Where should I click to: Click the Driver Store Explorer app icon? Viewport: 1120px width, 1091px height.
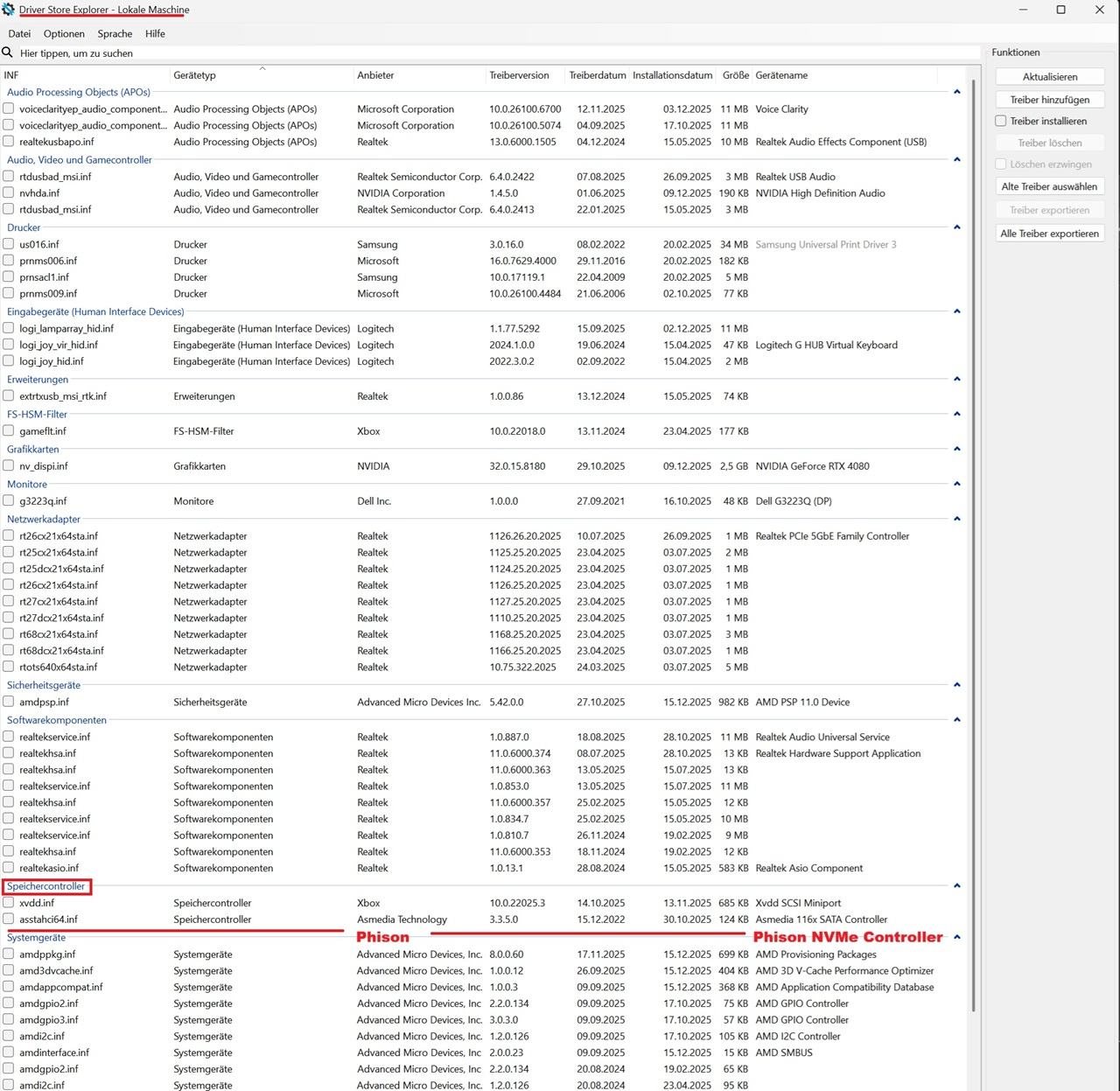(8, 10)
